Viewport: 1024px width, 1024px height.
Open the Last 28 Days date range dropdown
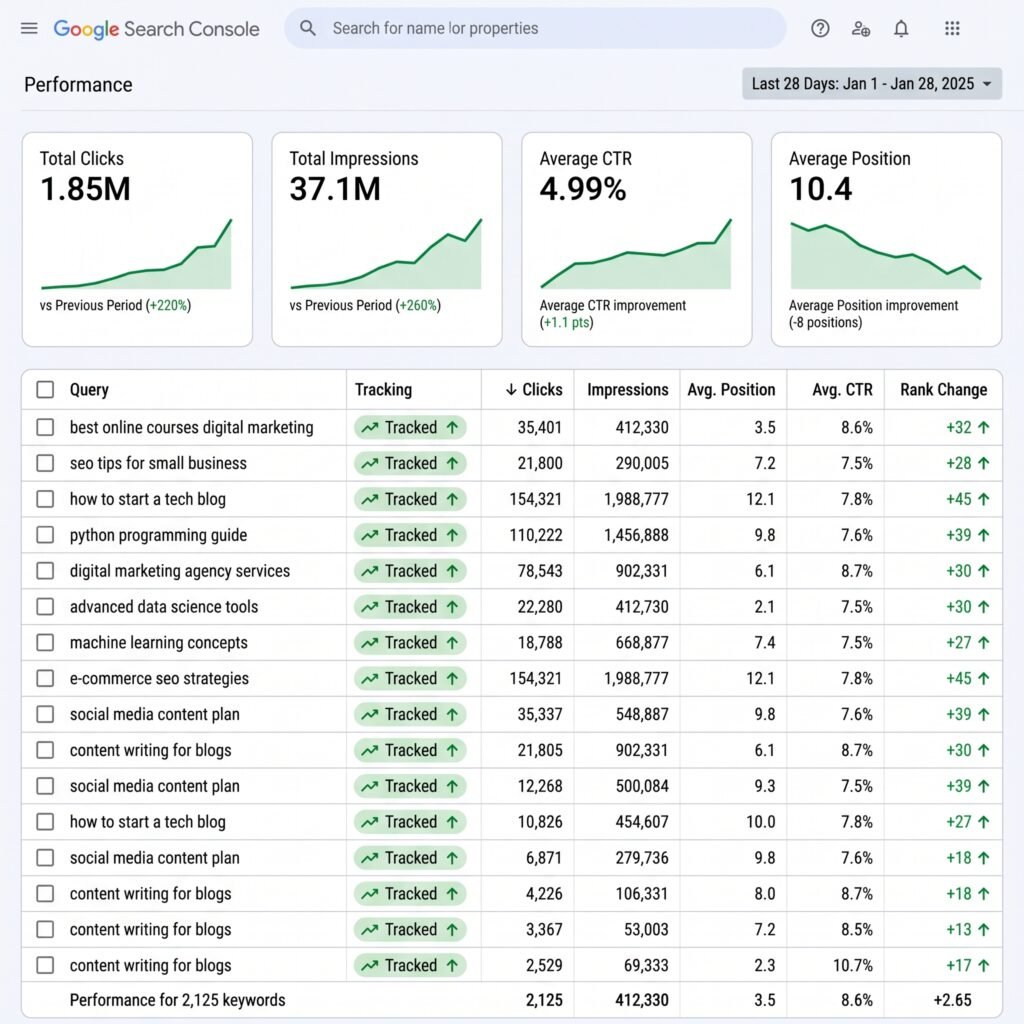click(x=872, y=84)
